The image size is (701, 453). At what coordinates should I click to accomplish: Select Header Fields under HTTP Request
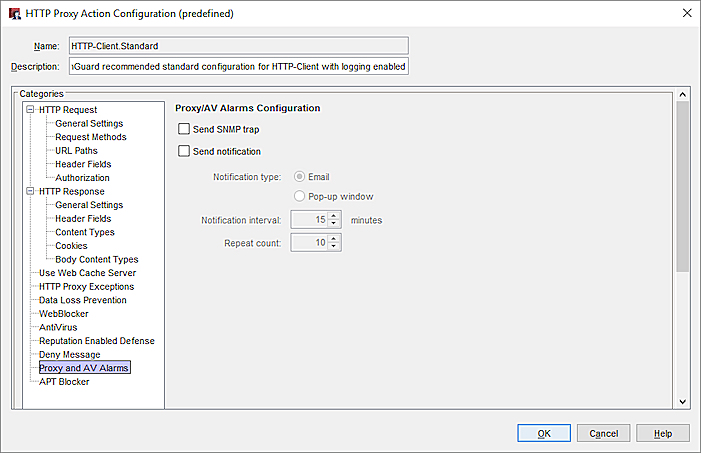83,164
